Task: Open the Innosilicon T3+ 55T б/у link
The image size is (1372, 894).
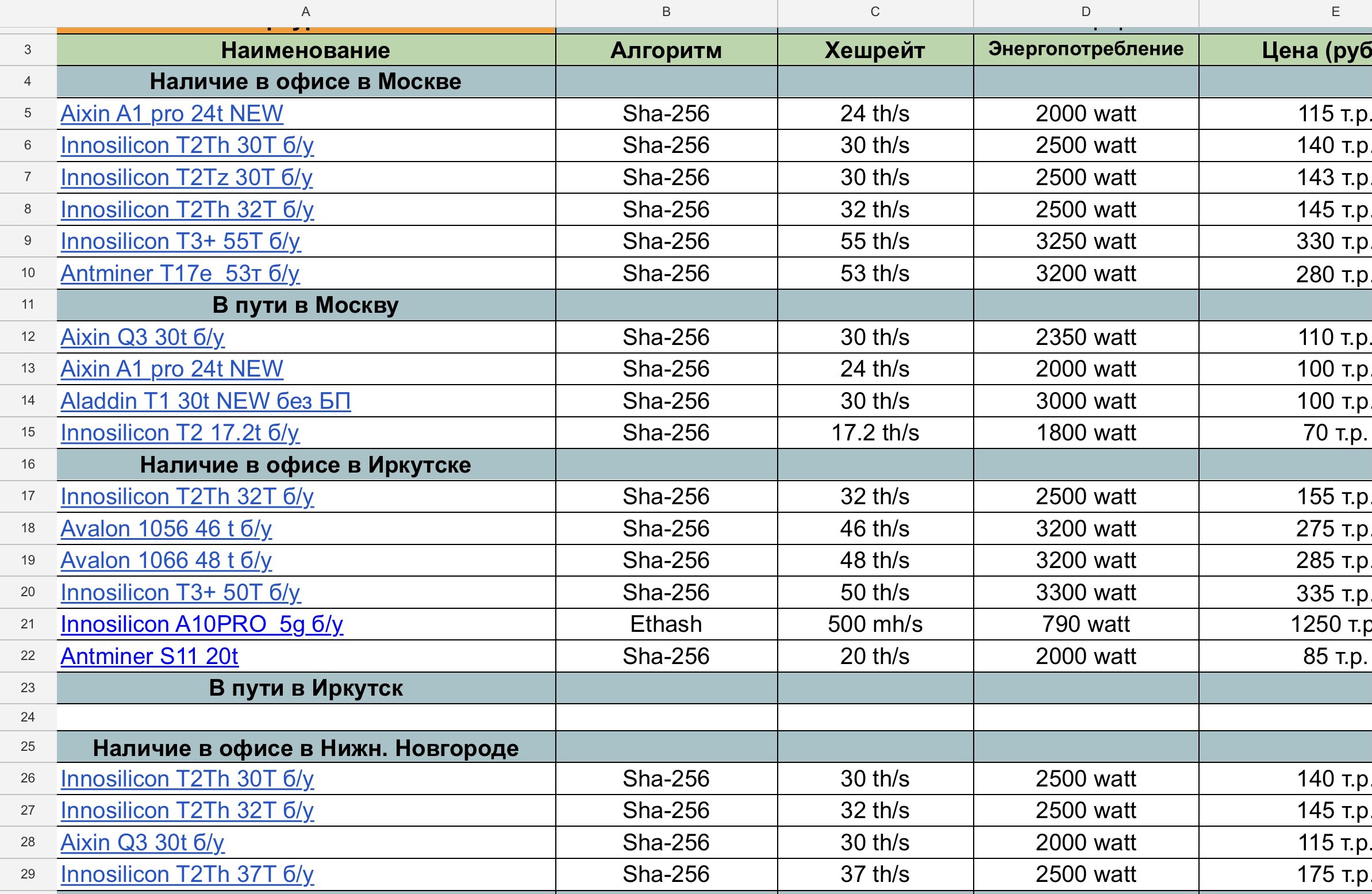Action: [x=180, y=241]
